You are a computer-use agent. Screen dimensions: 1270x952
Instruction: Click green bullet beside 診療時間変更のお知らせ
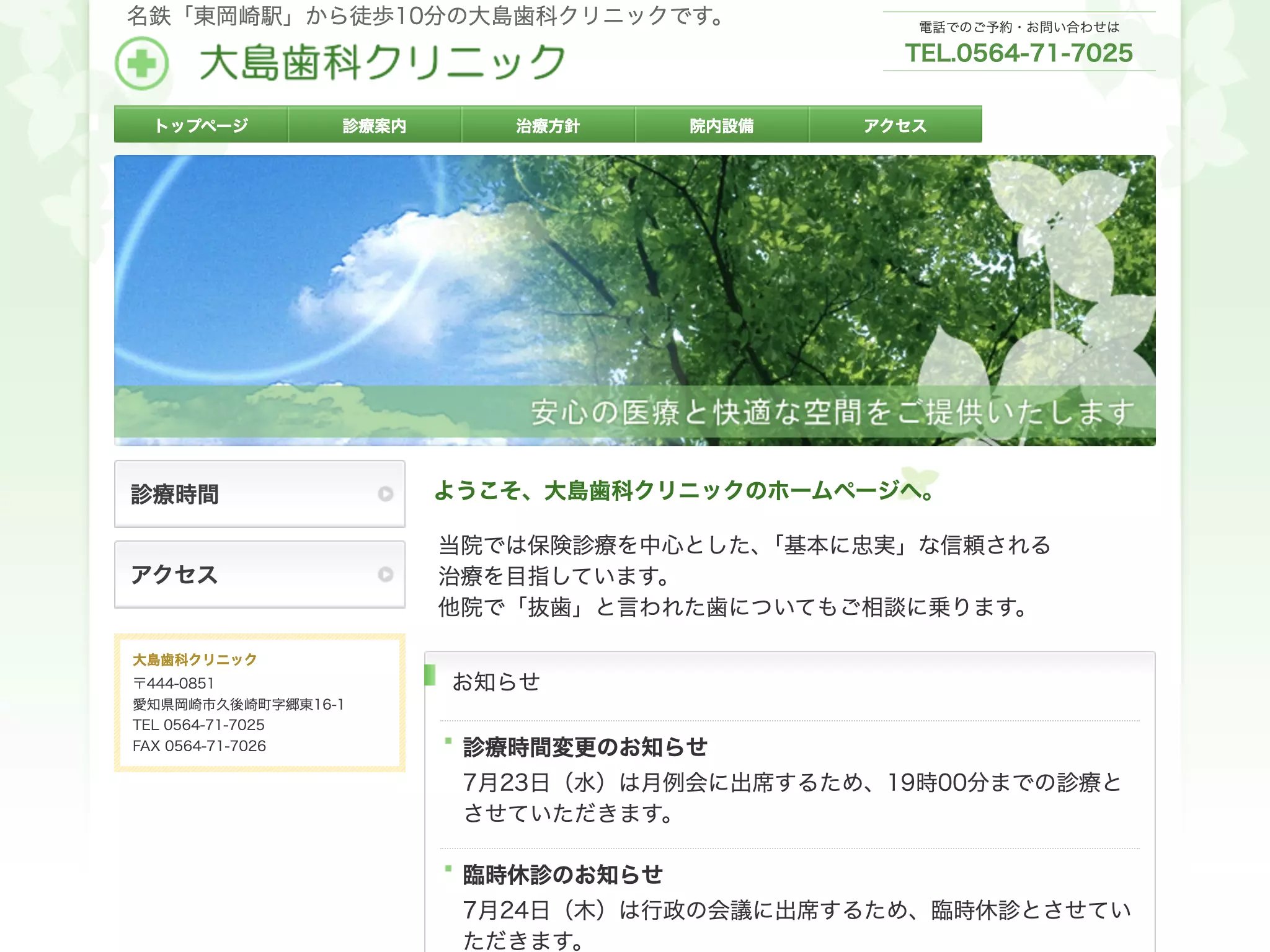tap(448, 741)
